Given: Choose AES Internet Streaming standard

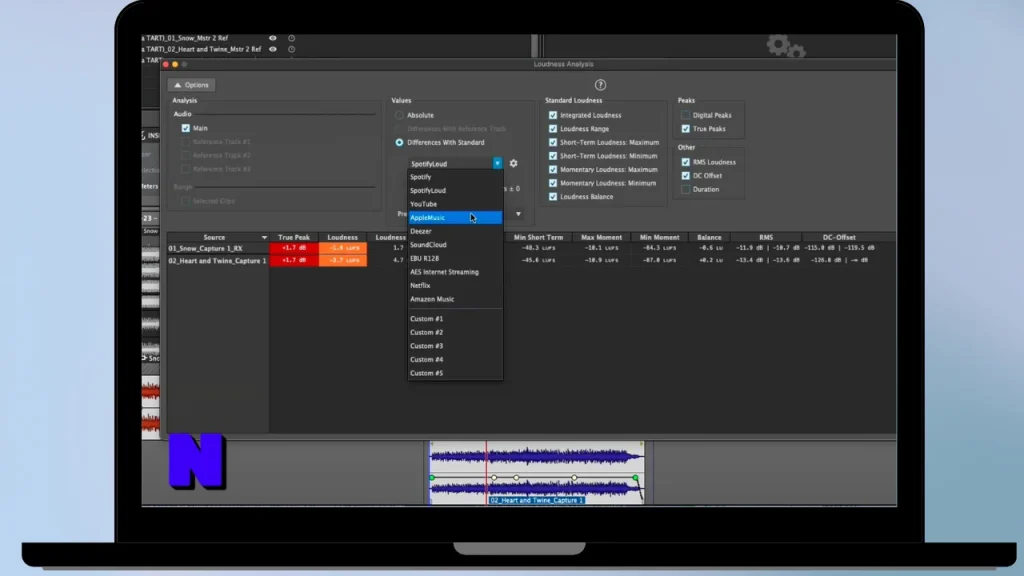Looking at the screenshot, I should [455, 272].
